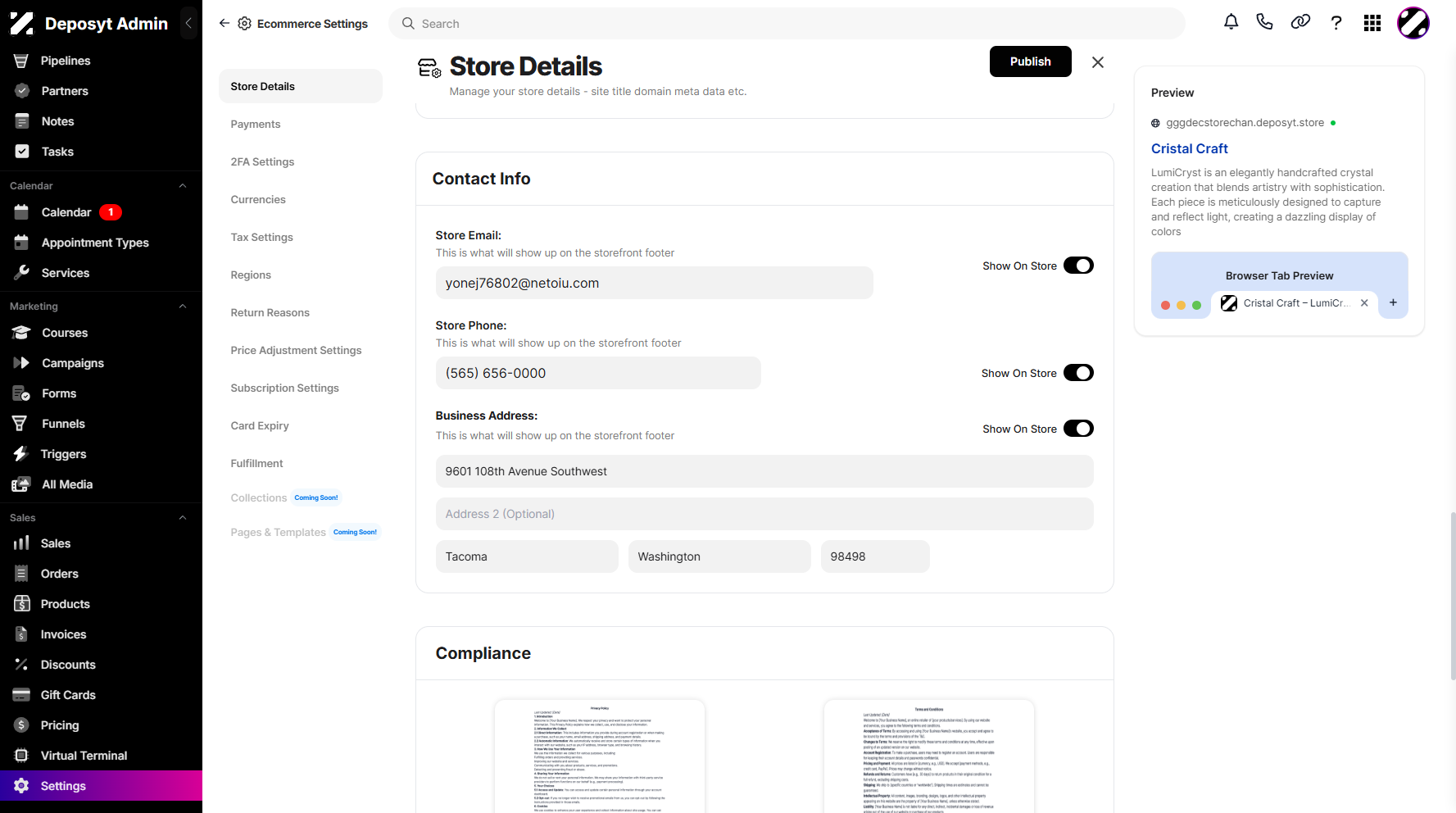Open Tax Settings
Viewport: 1456px width, 813px height.
coord(261,237)
